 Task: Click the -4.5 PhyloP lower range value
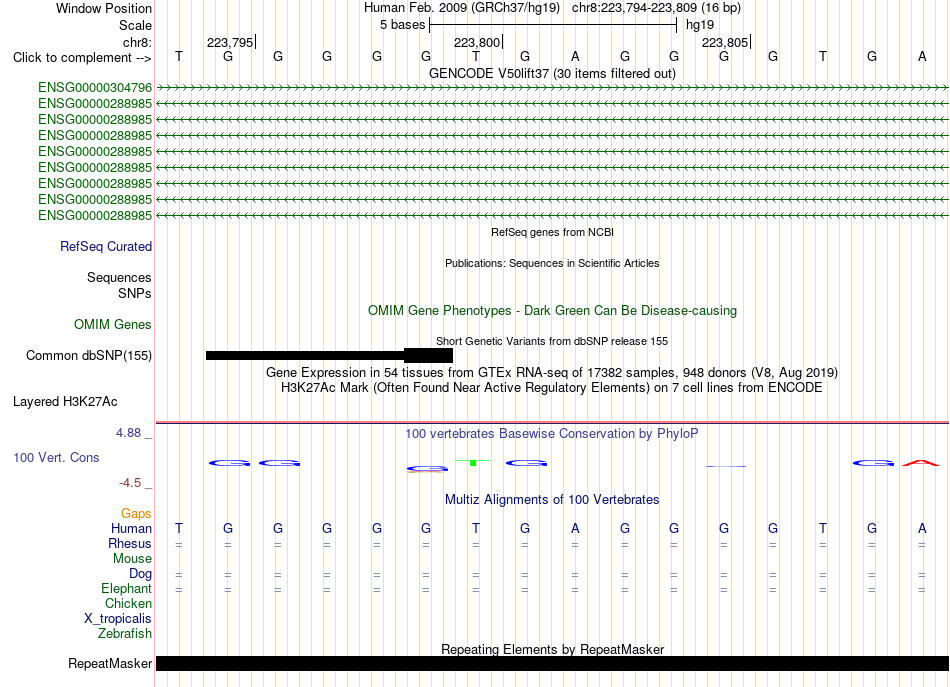pos(130,483)
